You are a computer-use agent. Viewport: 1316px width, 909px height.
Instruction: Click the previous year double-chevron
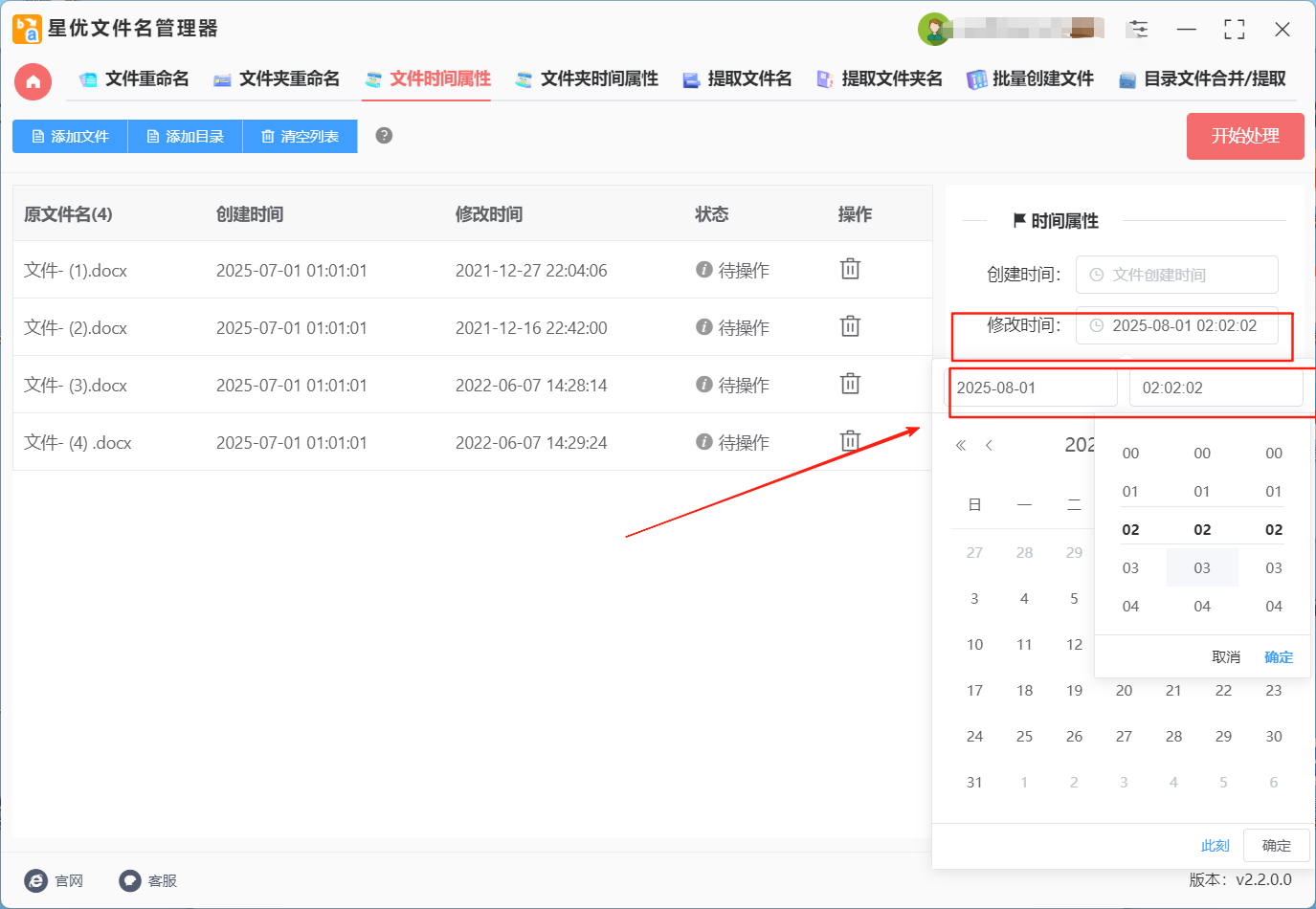pyautogui.click(x=961, y=445)
